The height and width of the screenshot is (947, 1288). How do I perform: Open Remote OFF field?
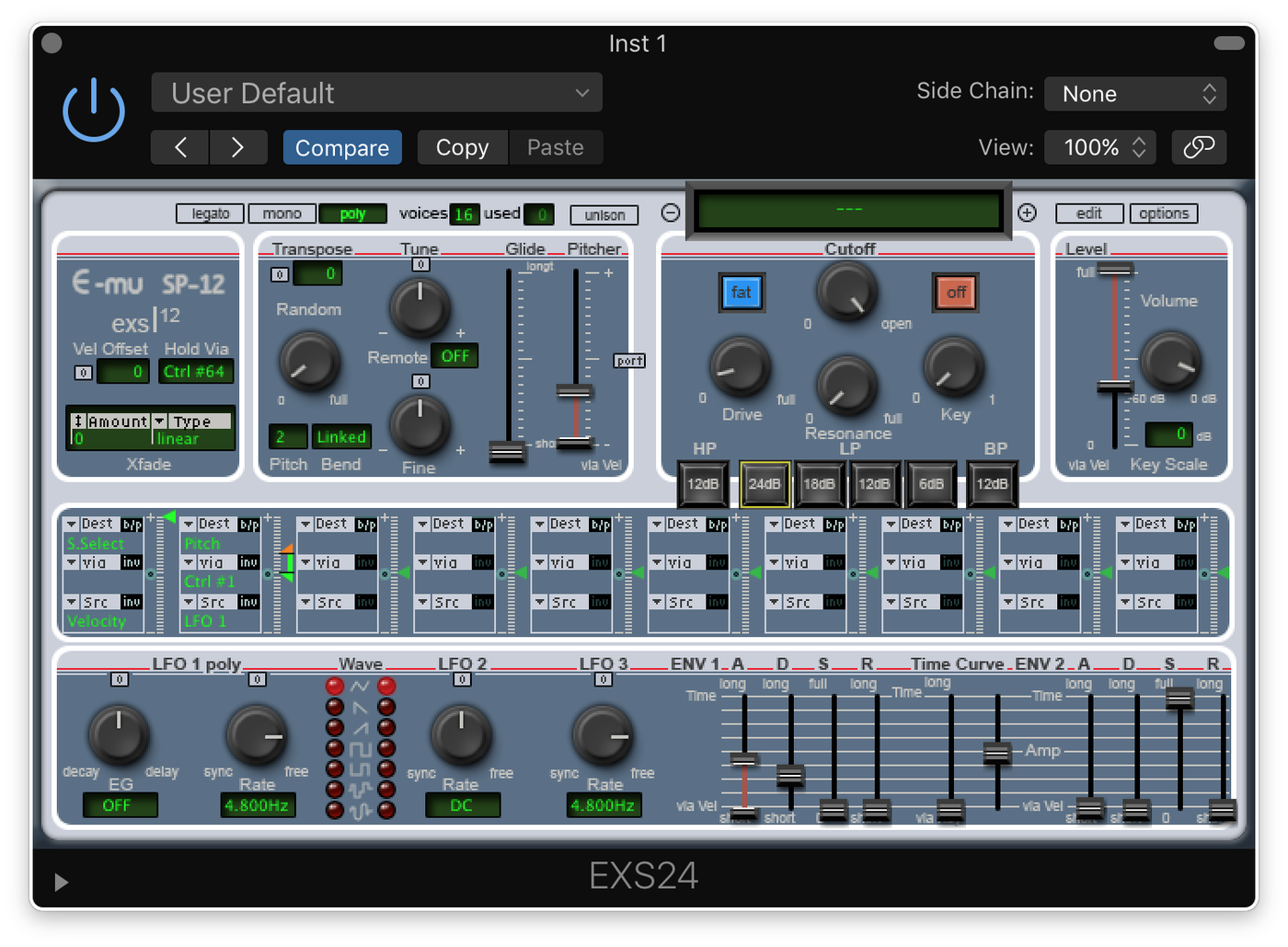click(454, 356)
